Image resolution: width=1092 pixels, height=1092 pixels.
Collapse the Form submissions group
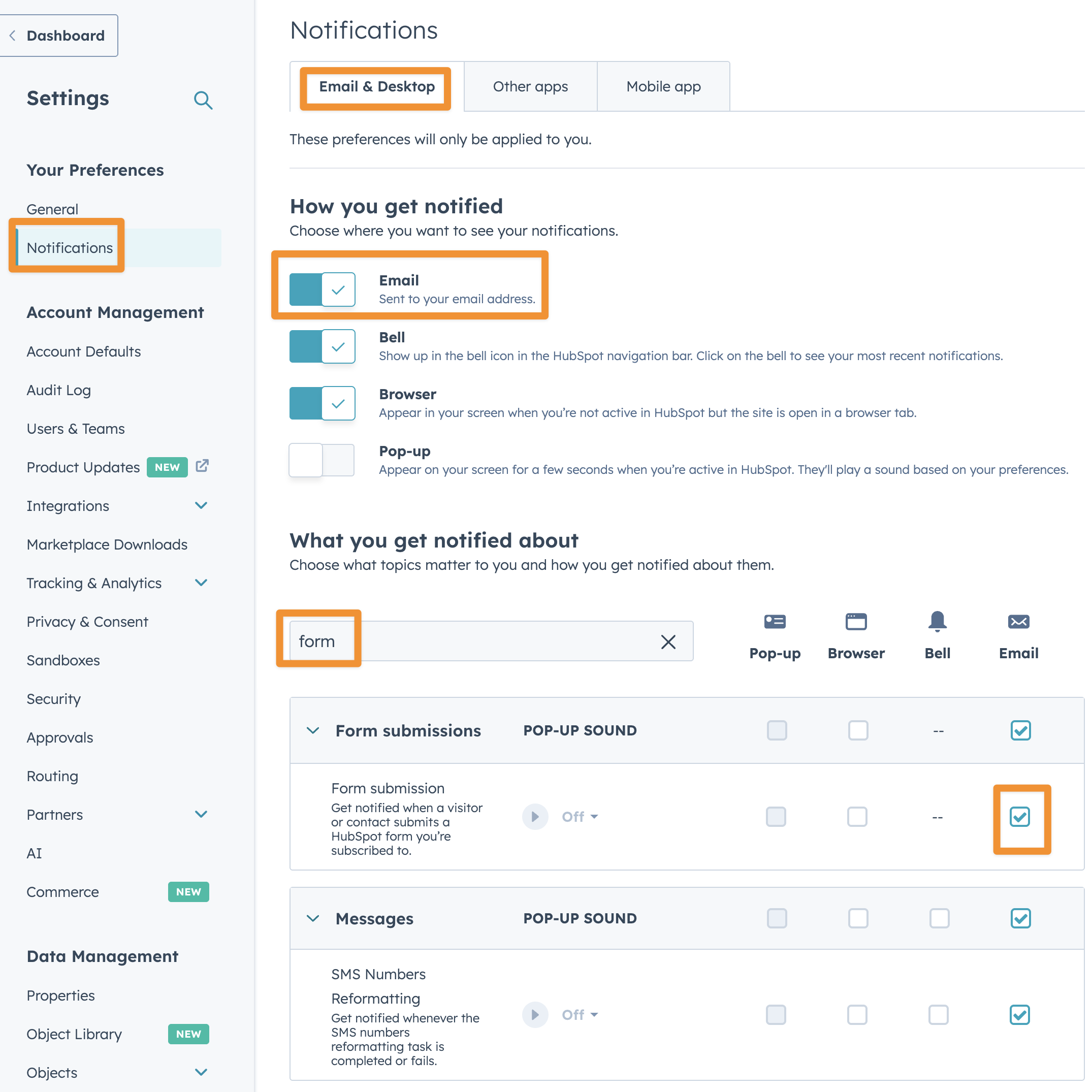coord(312,730)
